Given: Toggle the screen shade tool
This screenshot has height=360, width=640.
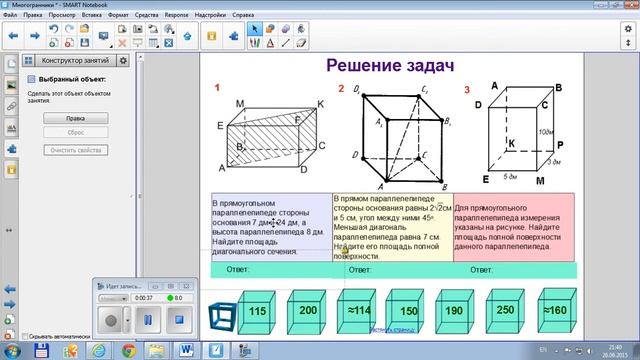Looking at the screenshot, I should 138,43.
